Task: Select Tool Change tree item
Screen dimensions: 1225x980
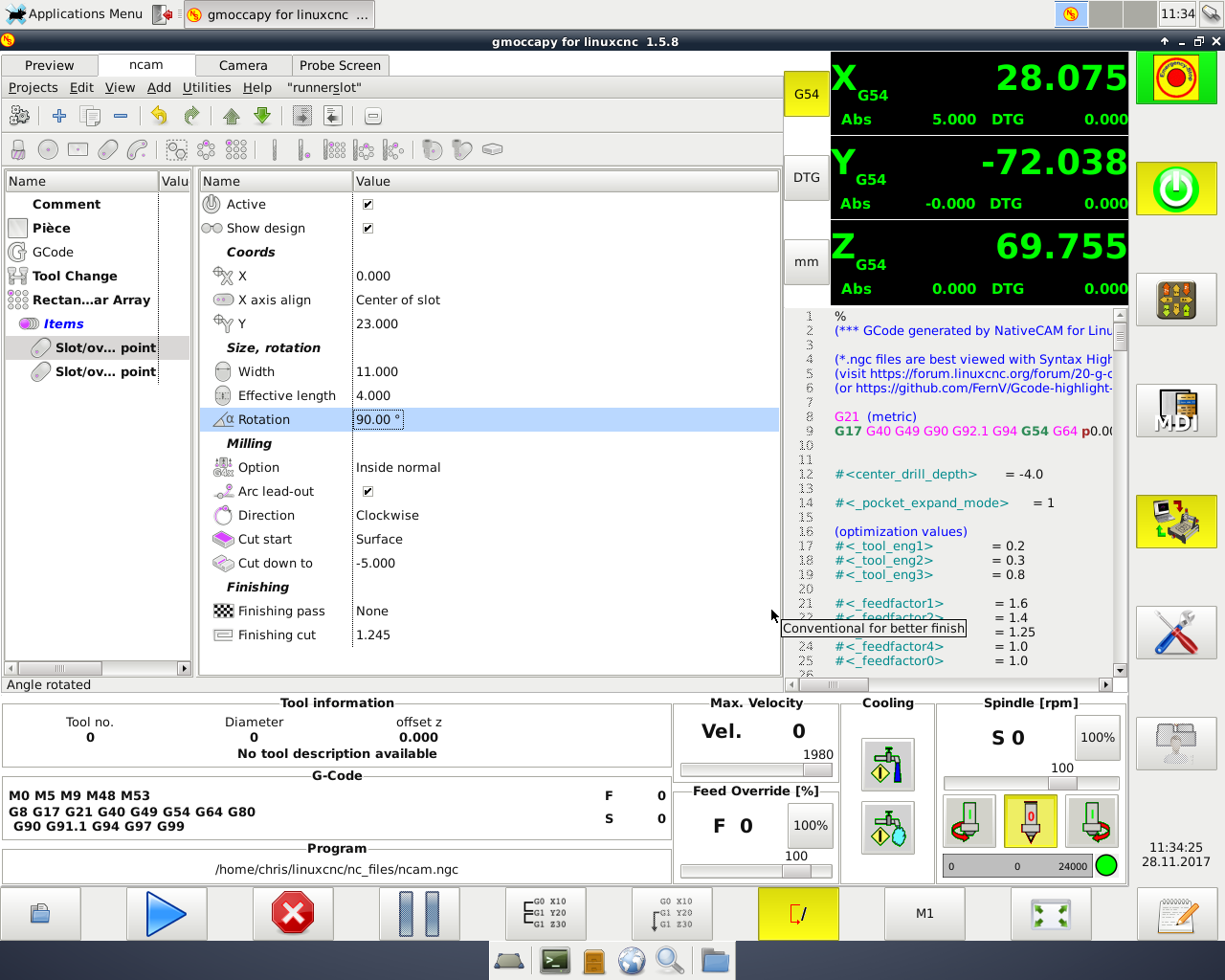Action: point(75,276)
